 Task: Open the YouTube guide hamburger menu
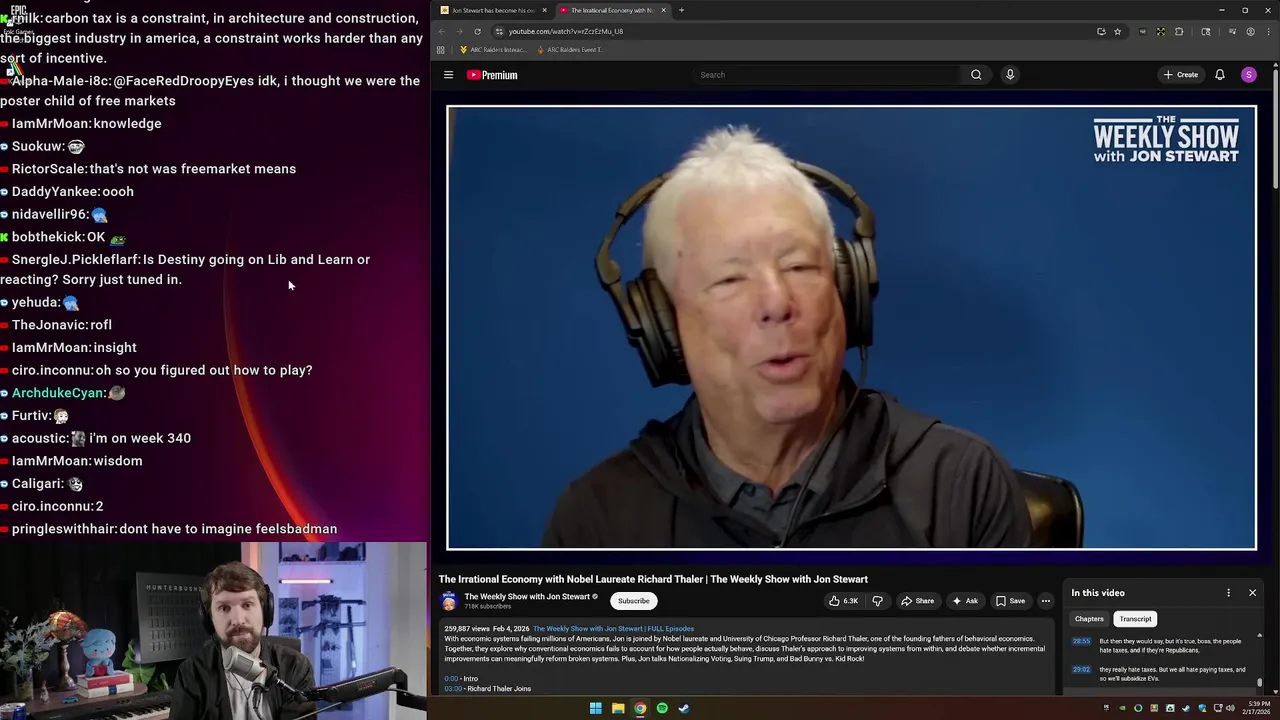coord(448,75)
